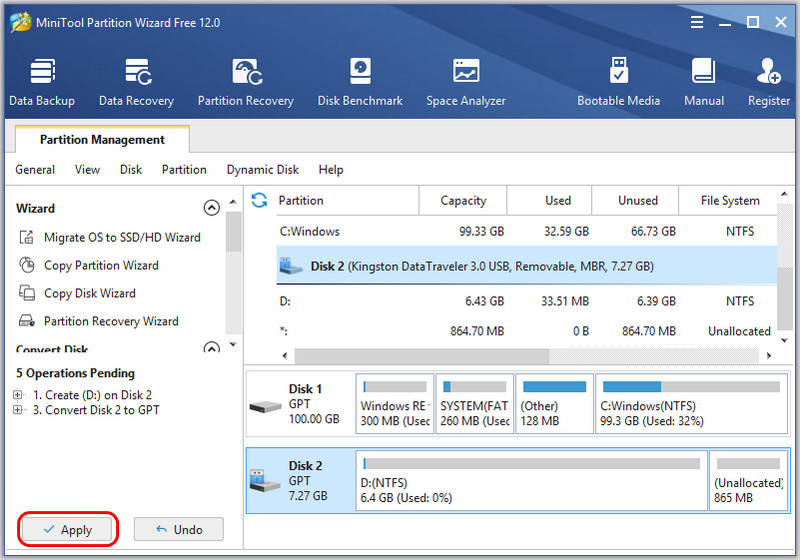Viewport: 800px width, 560px height.
Task: Click the partition list scroll left arrow
Action: pyautogui.click(x=285, y=356)
